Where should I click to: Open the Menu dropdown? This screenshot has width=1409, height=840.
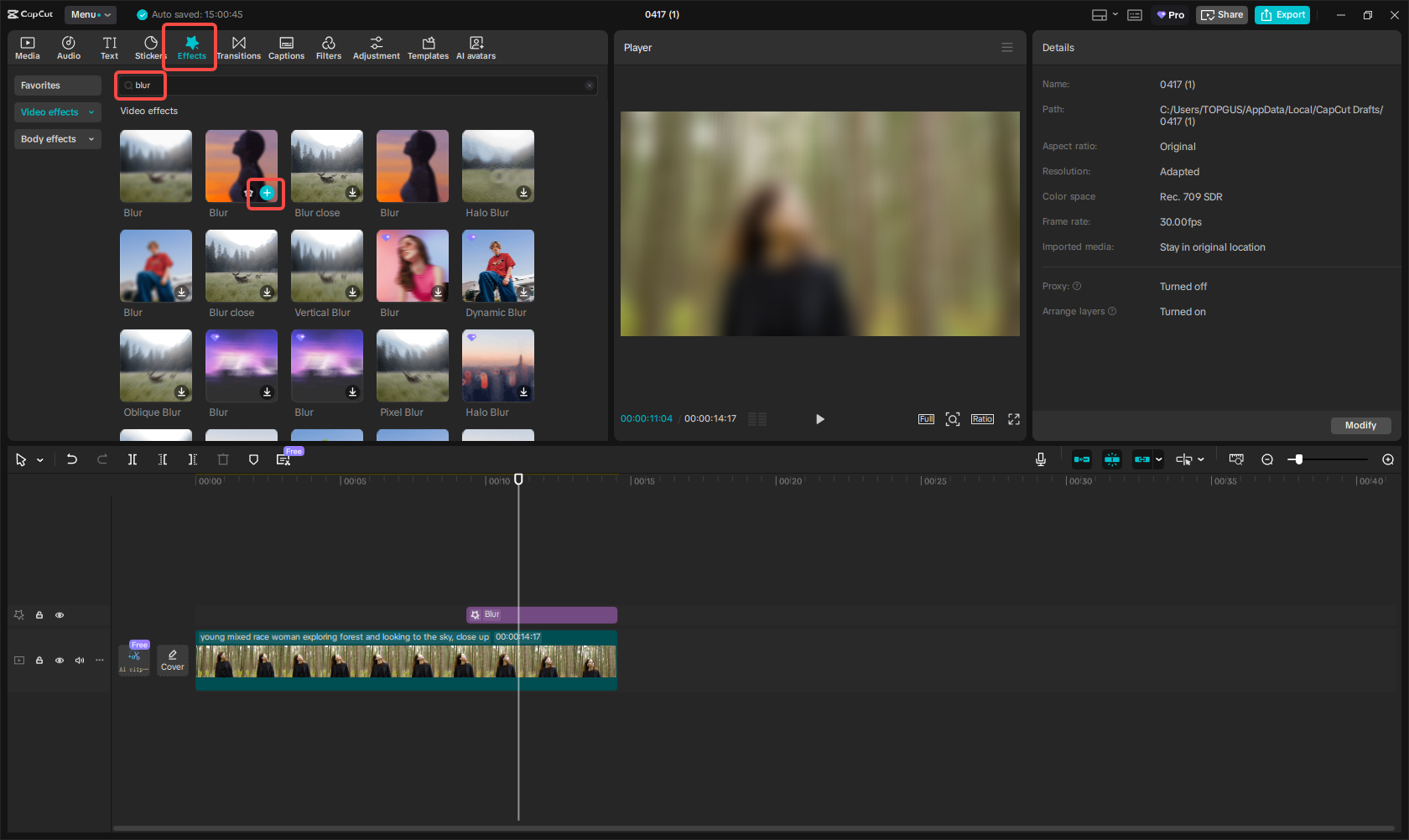click(90, 14)
